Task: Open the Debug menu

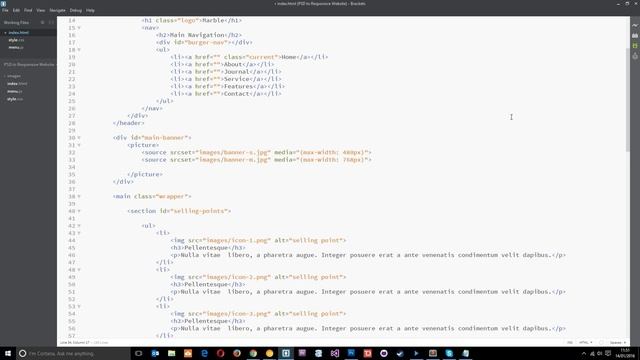Action: tap(76, 10)
